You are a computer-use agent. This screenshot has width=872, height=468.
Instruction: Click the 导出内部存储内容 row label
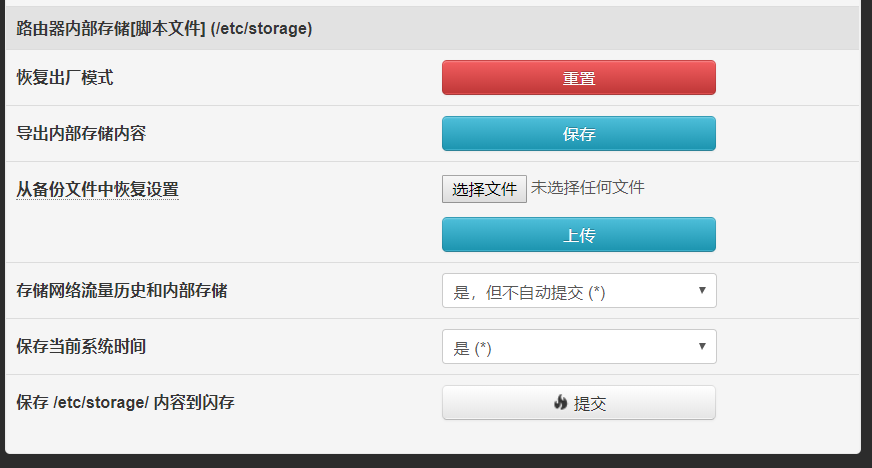81,133
